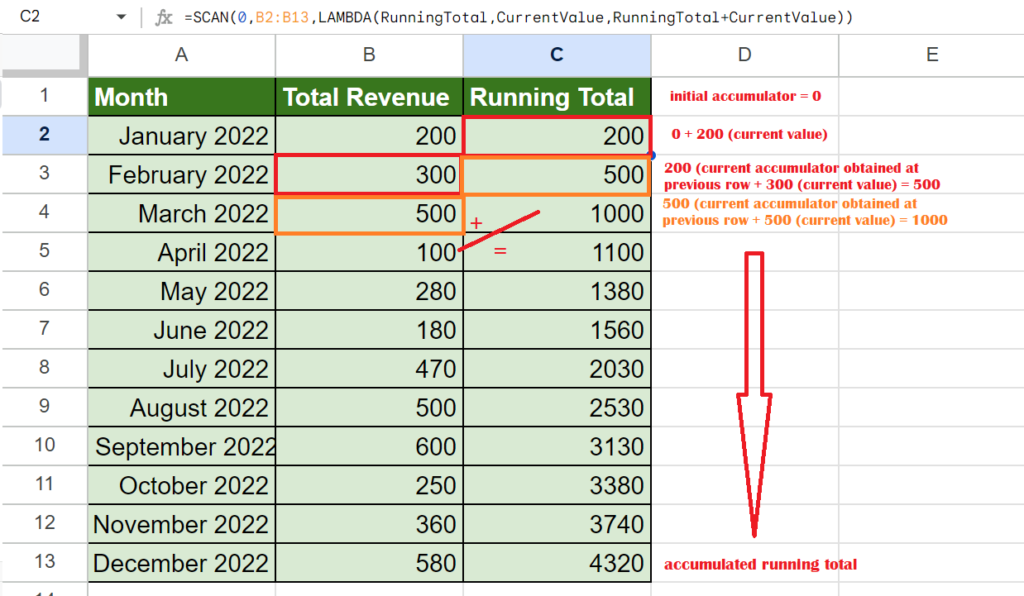This screenshot has width=1024, height=596.
Task: Select the July 2022 revenue cell 470
Action: click(369, 369)
